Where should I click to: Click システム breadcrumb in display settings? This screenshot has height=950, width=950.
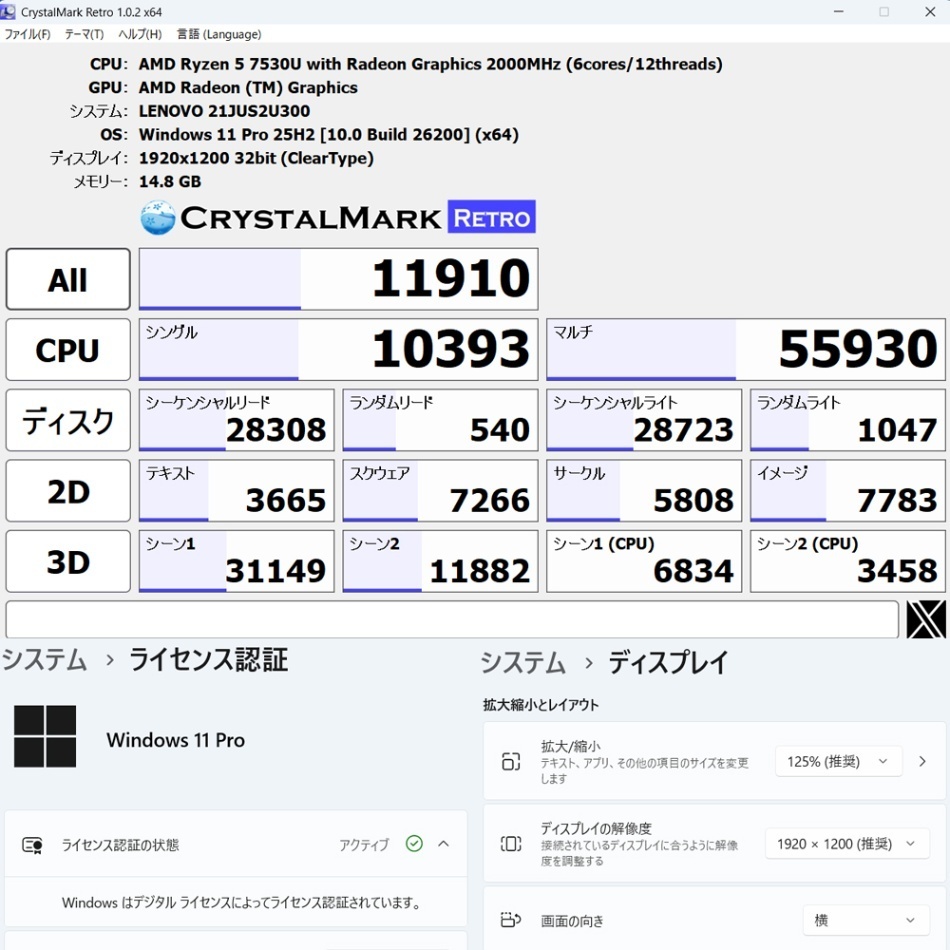pyautogui.click(x=523, y=662)
